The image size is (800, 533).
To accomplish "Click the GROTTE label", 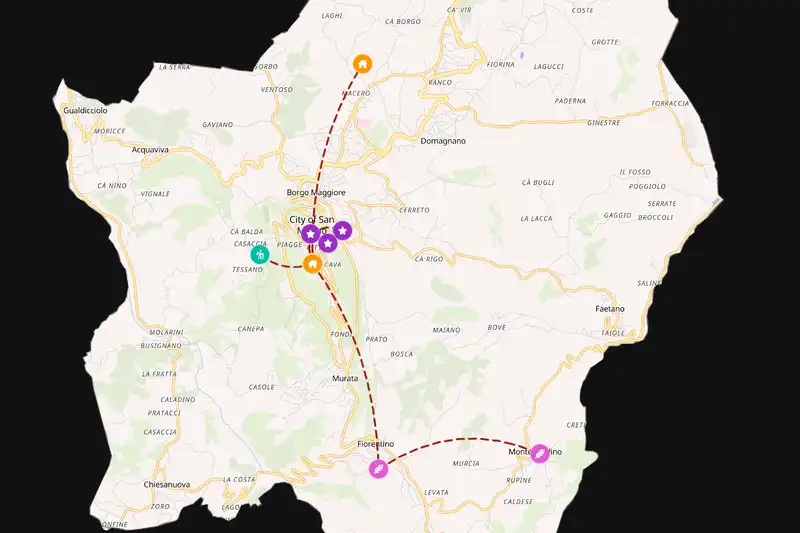I will point(605,42).
